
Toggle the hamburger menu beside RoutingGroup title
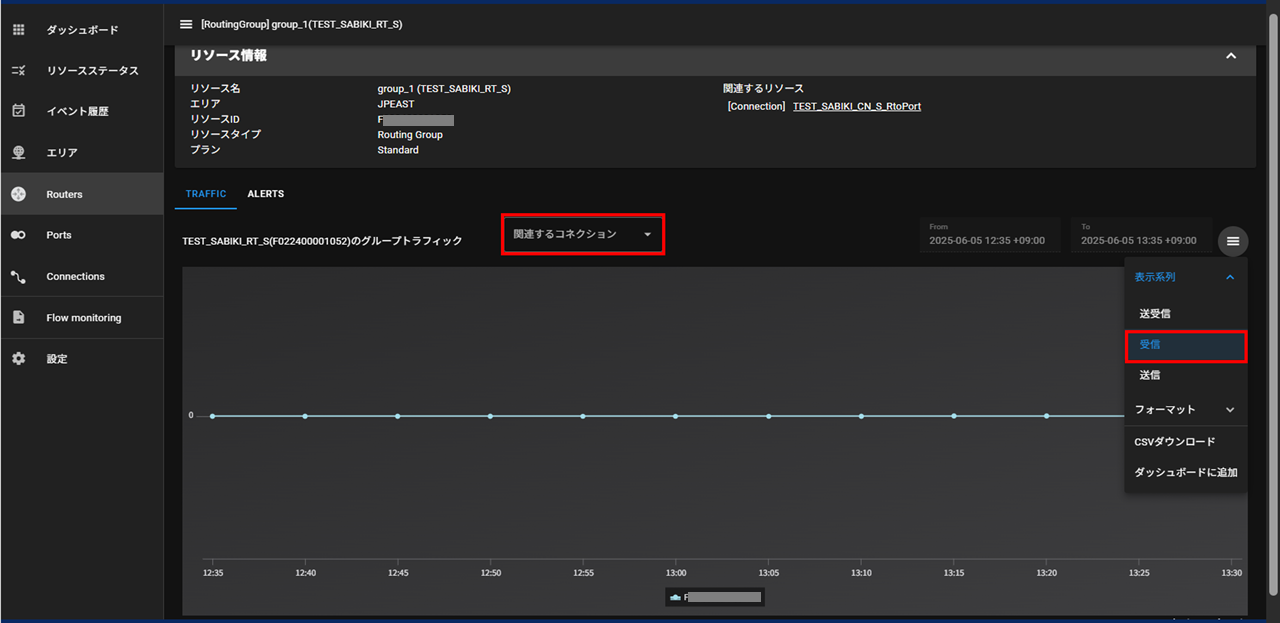coord(186,24)
